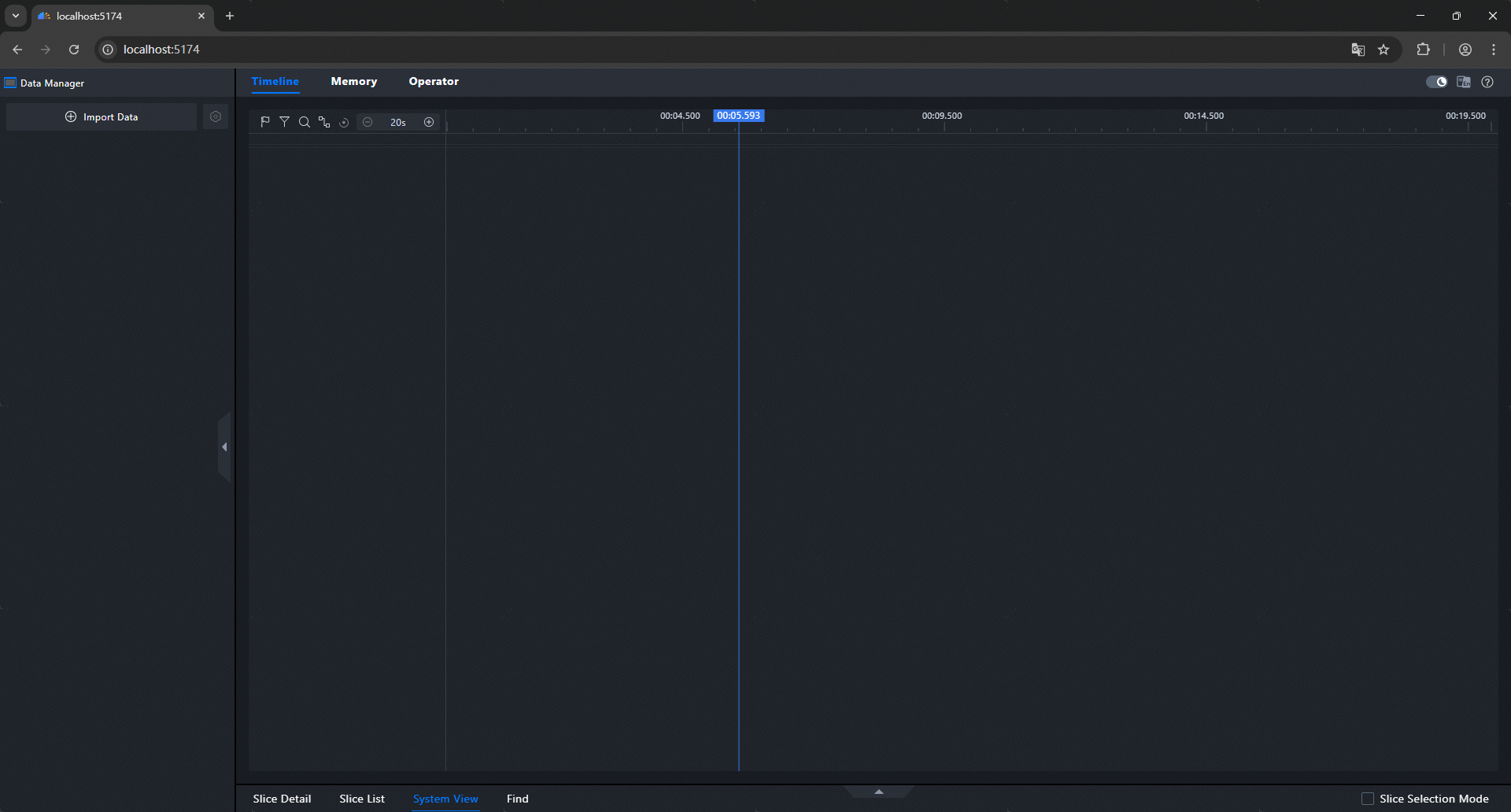Switch to the Memory tab

(354, 81)
